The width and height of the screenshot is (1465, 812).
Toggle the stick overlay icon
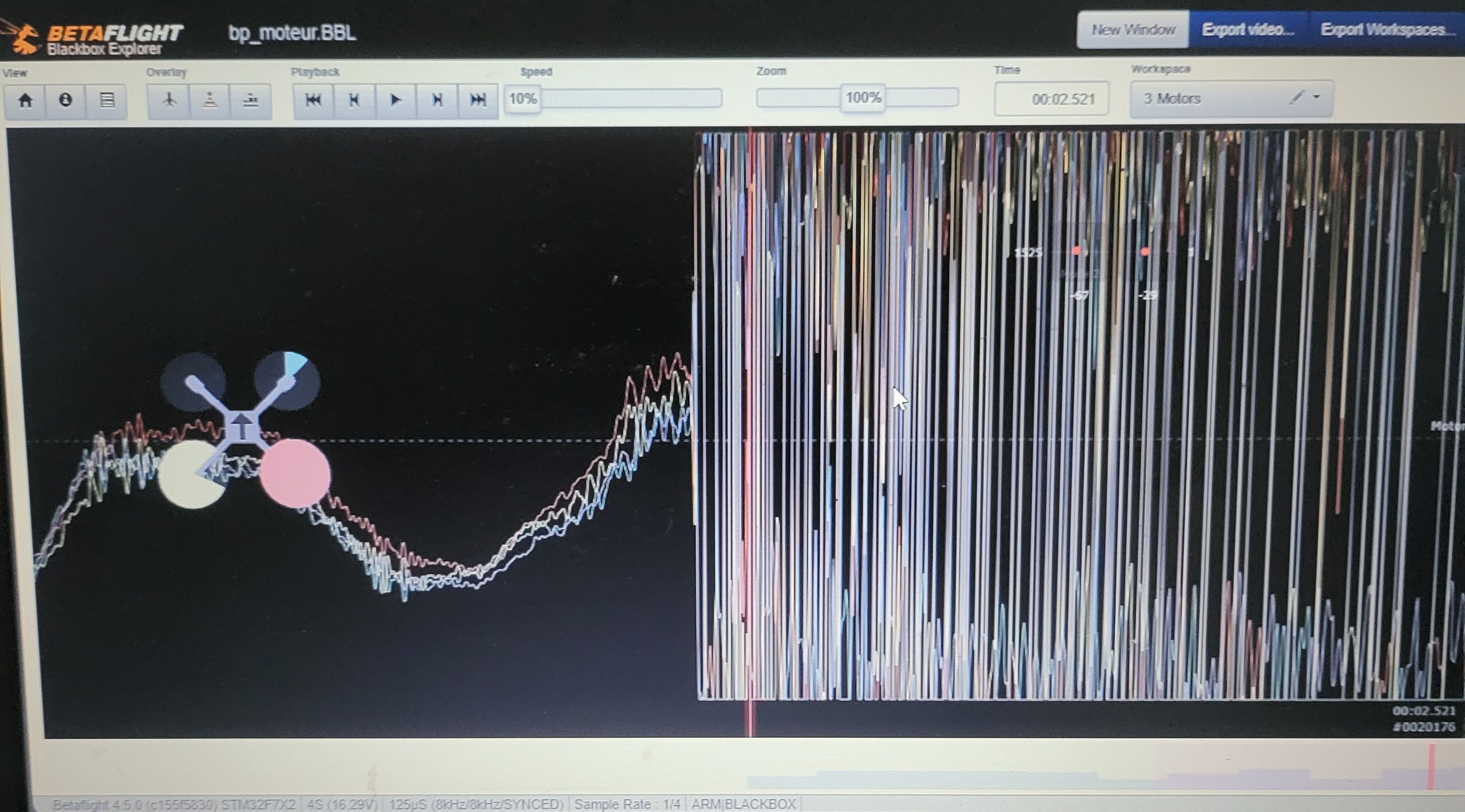pos(210,101)
